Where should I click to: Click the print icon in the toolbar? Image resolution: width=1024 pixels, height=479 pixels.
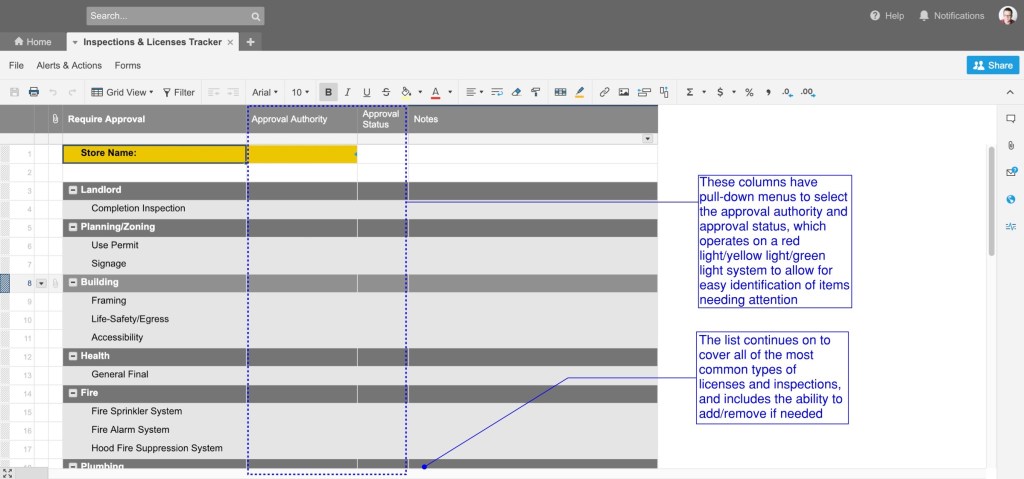33,92
